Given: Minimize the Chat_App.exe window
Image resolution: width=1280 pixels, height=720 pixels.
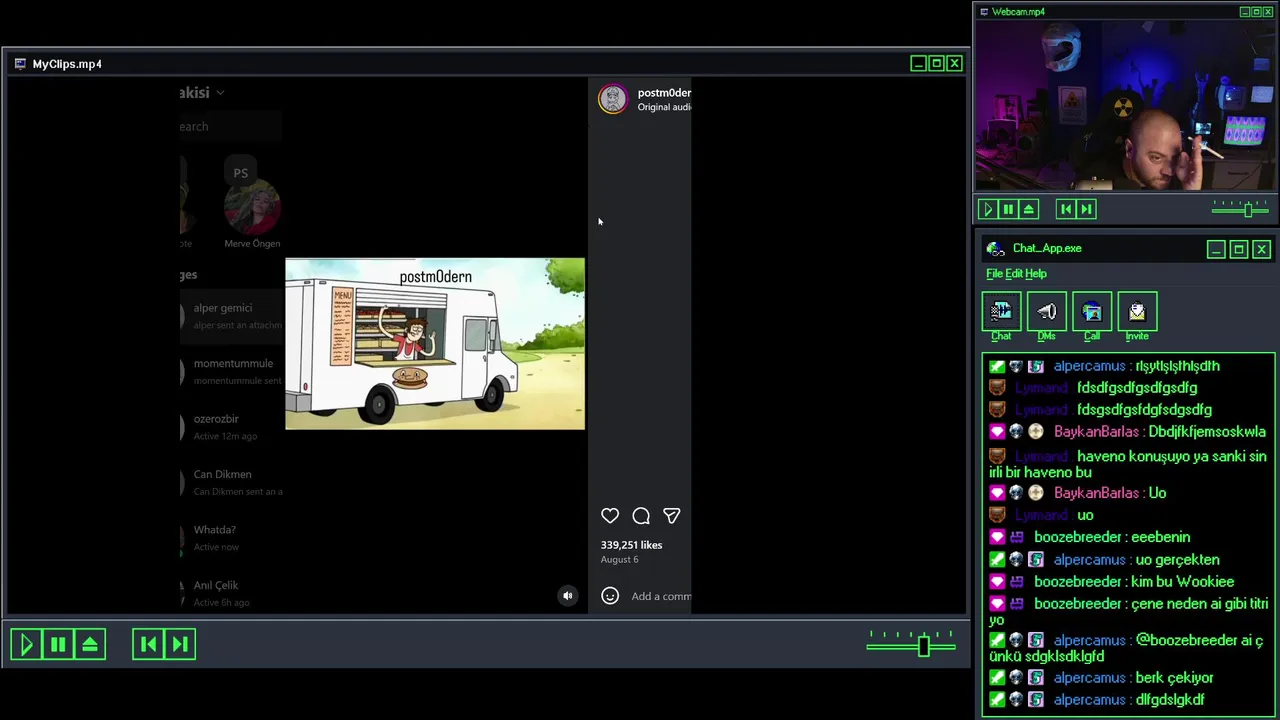Looking at the screenshot, I should (1216, 249).
